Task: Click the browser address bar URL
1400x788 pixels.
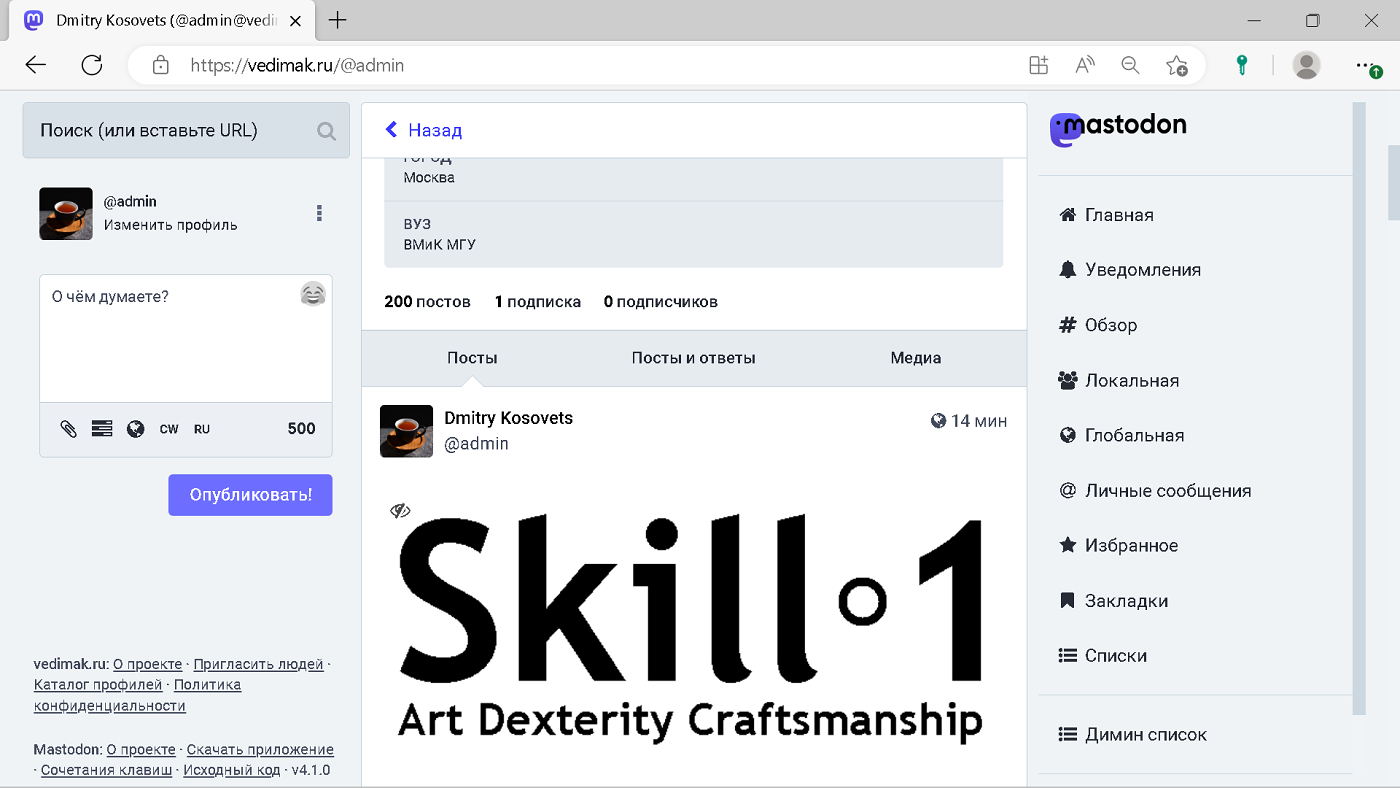Action: click(x=297, y=66)
